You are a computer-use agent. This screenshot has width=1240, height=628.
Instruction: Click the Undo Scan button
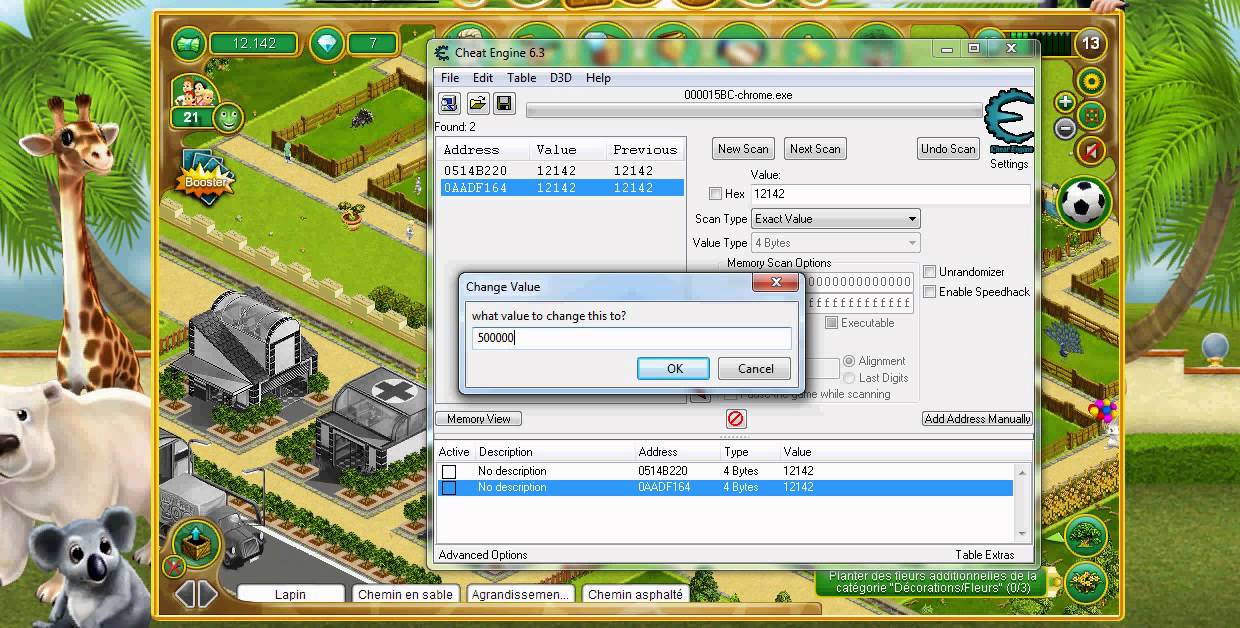pos(948,149)
